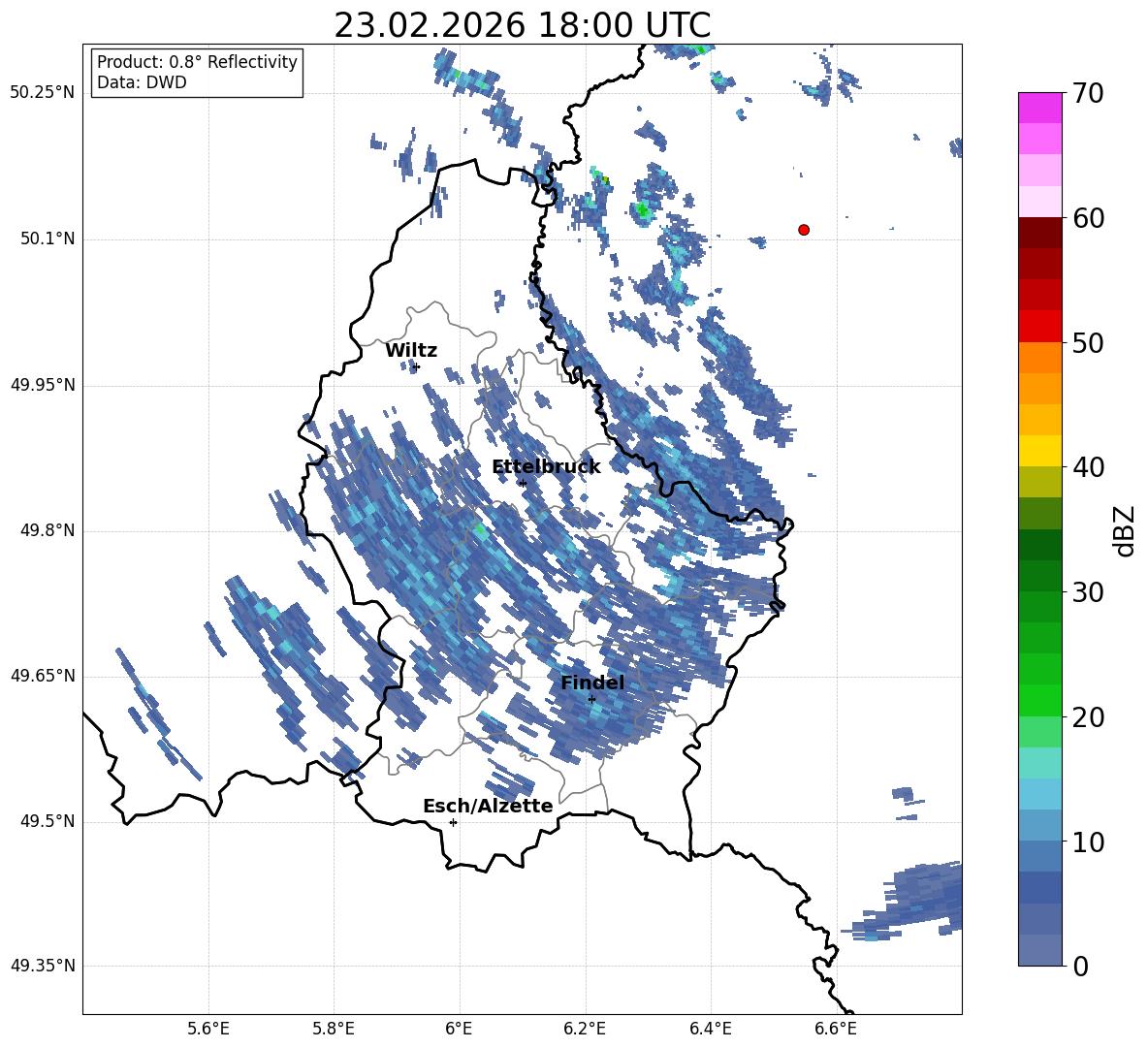Image resolution: width=1148 pixels, height=1048 pixels.
Task: Pick the dark red 60 dBZ colorbar segment
Action: 1039,233
